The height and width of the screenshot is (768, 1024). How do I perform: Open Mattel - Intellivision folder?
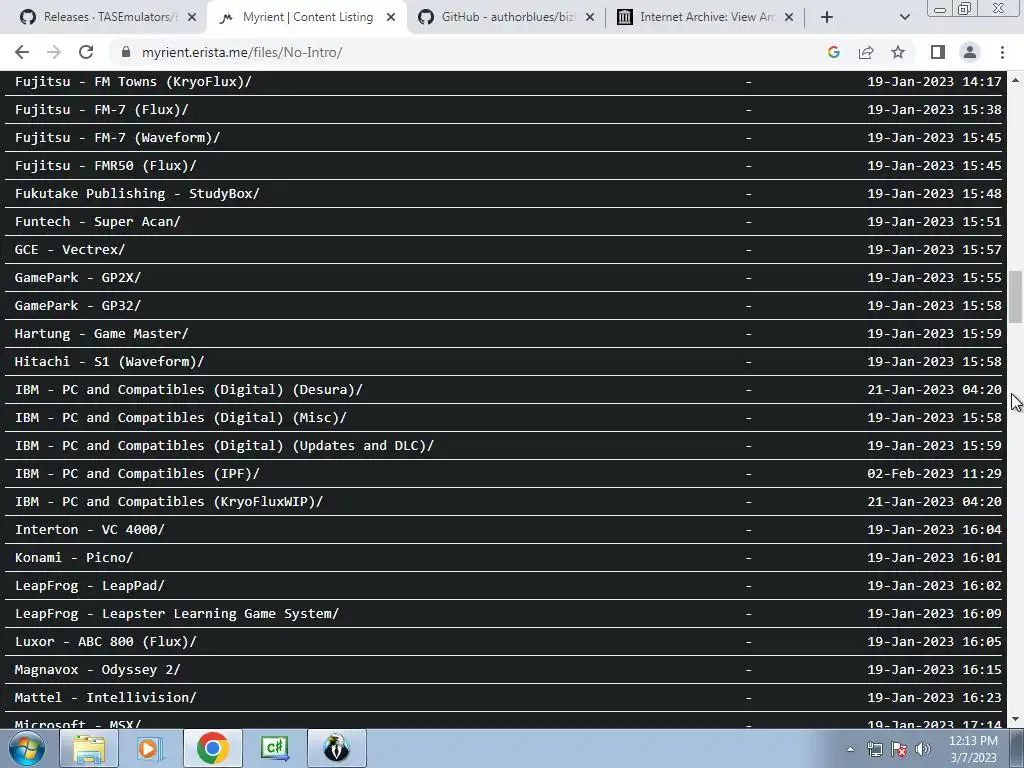tap(105, 698)
